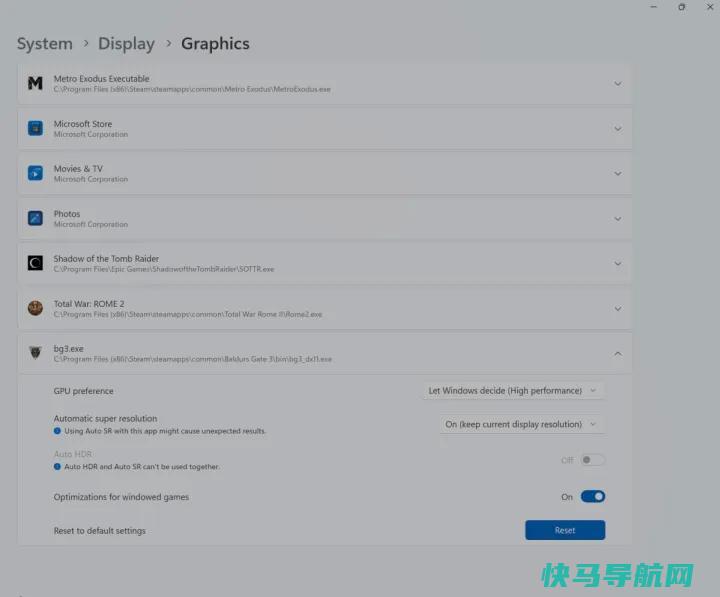The height and width of the screenshot is (597, 720).
Task: Click the Reset to default settings label
Action: (100, 531)
